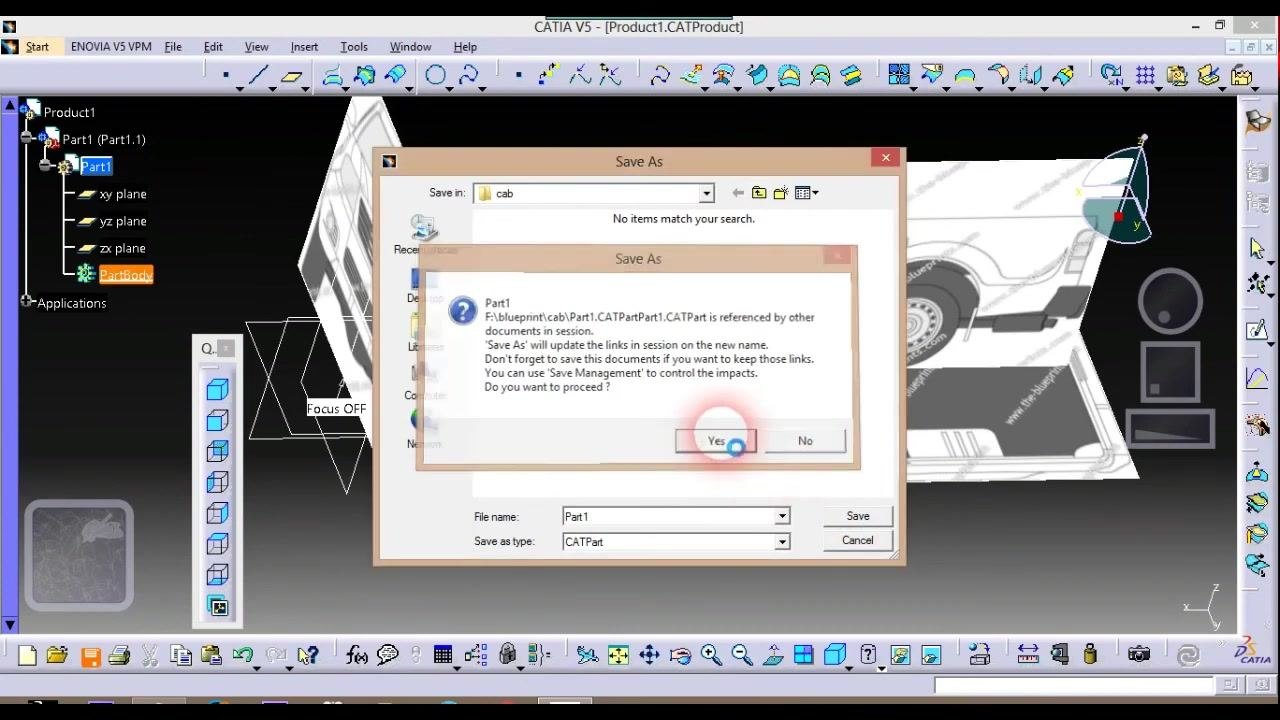The width and height of the screenshot is (1280, 720).
Task: Go up one folder level in Save As
Action: click(759, 193)
